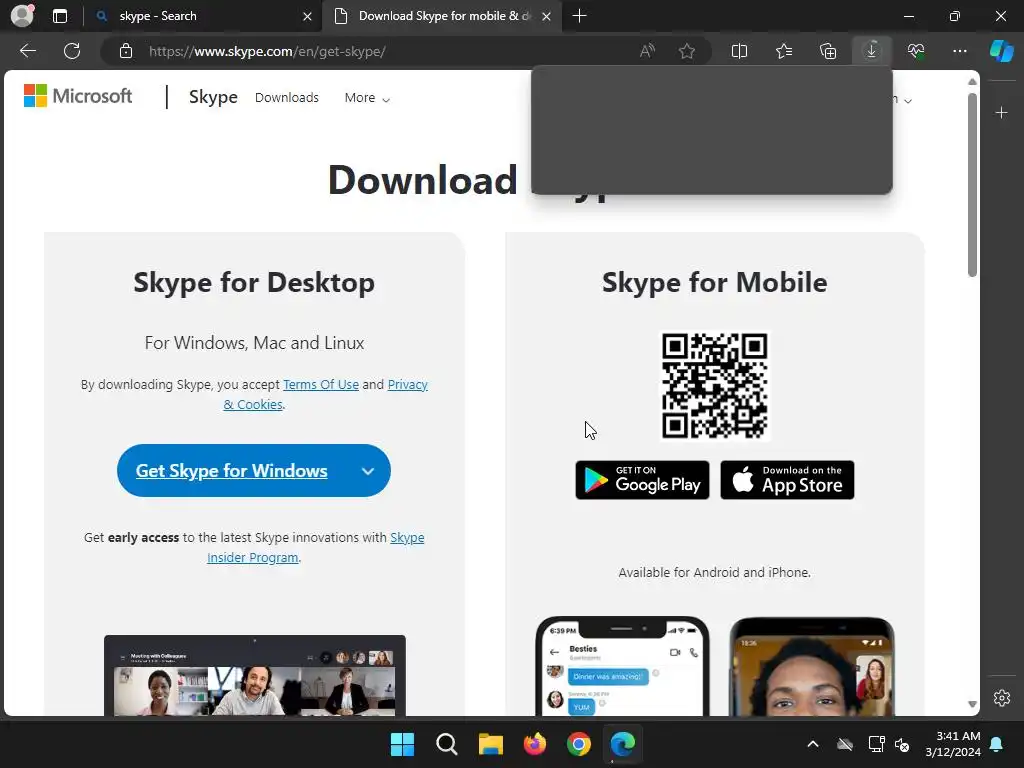Viewport: 1024px width, 768px height.
Task: Click the Microsoft logo
Action: 78,96
